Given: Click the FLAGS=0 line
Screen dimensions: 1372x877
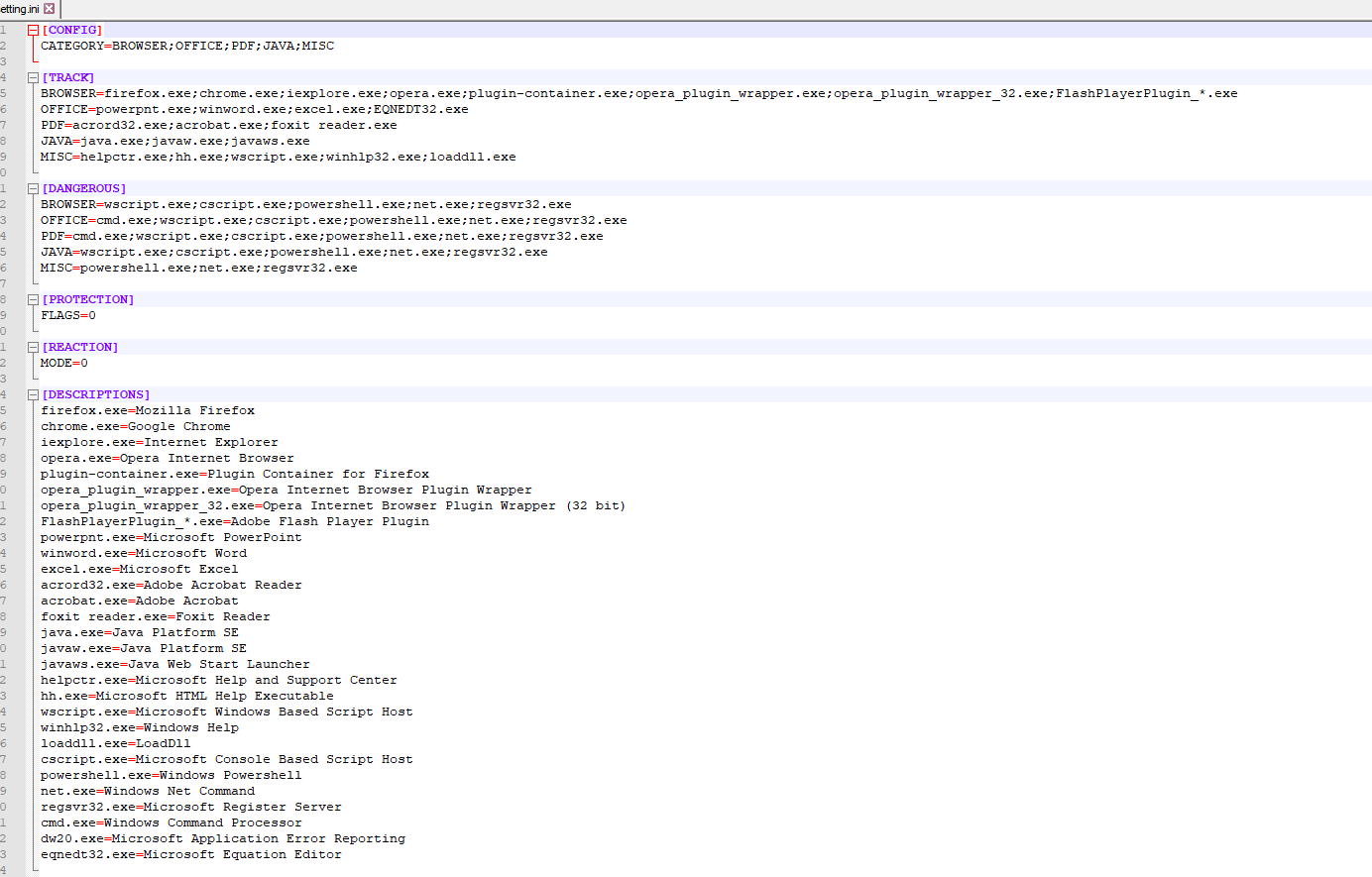Looking at the screenshot, I should click(68, 315).
